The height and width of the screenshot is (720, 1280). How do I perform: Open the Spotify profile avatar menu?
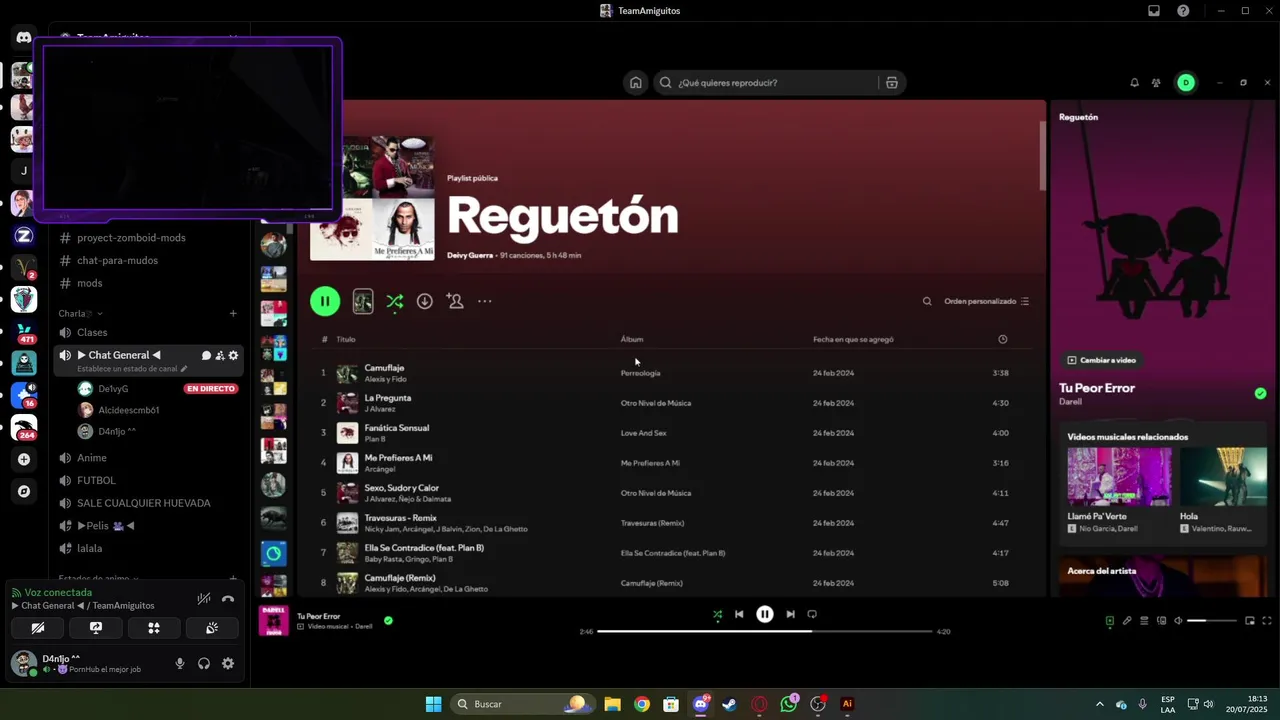(x=1186, y=83)
